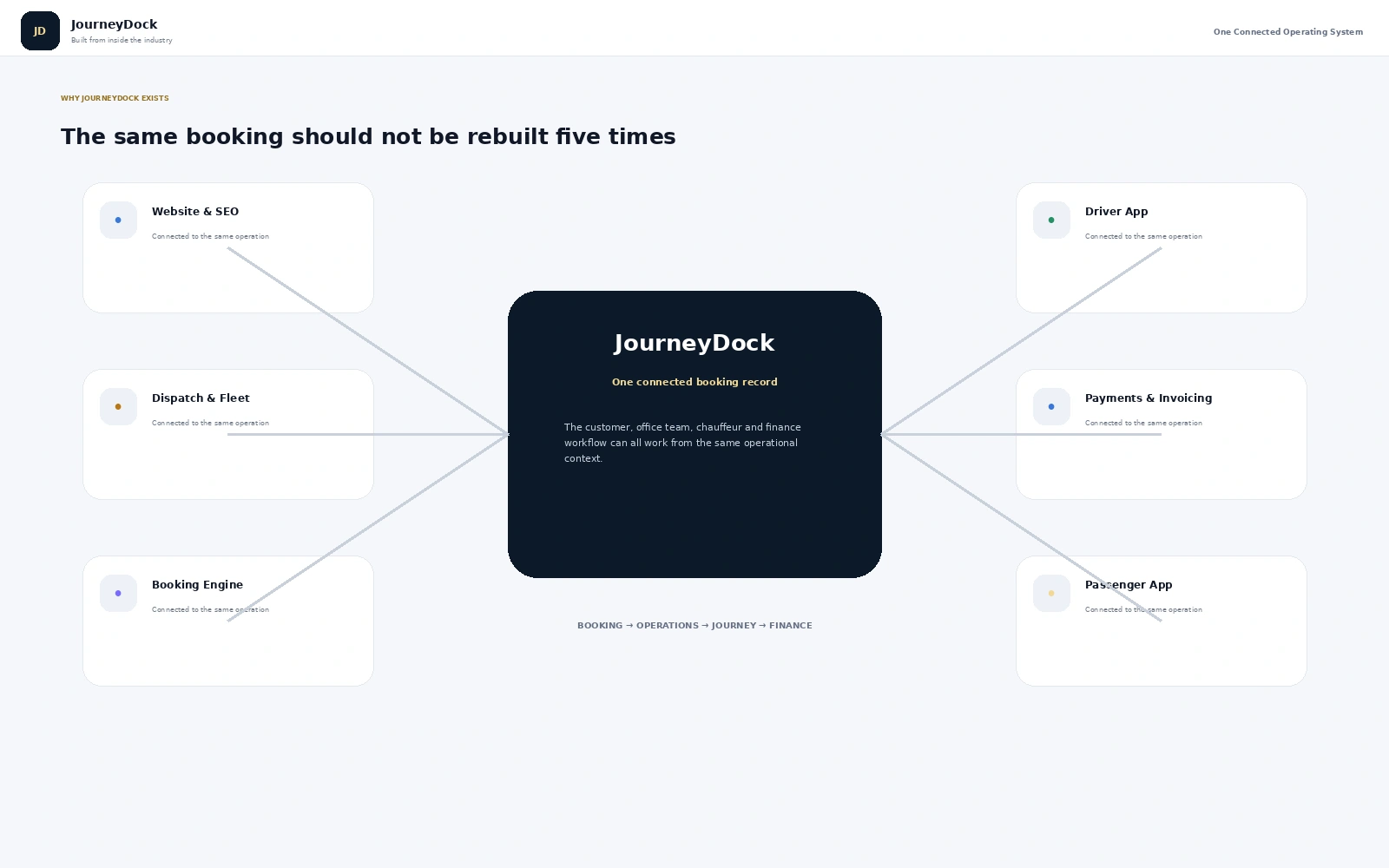Click the subtitle under Dispatch & Fleet
Viewport: 1389px width, 868px height.
click(x=210, y=423)
